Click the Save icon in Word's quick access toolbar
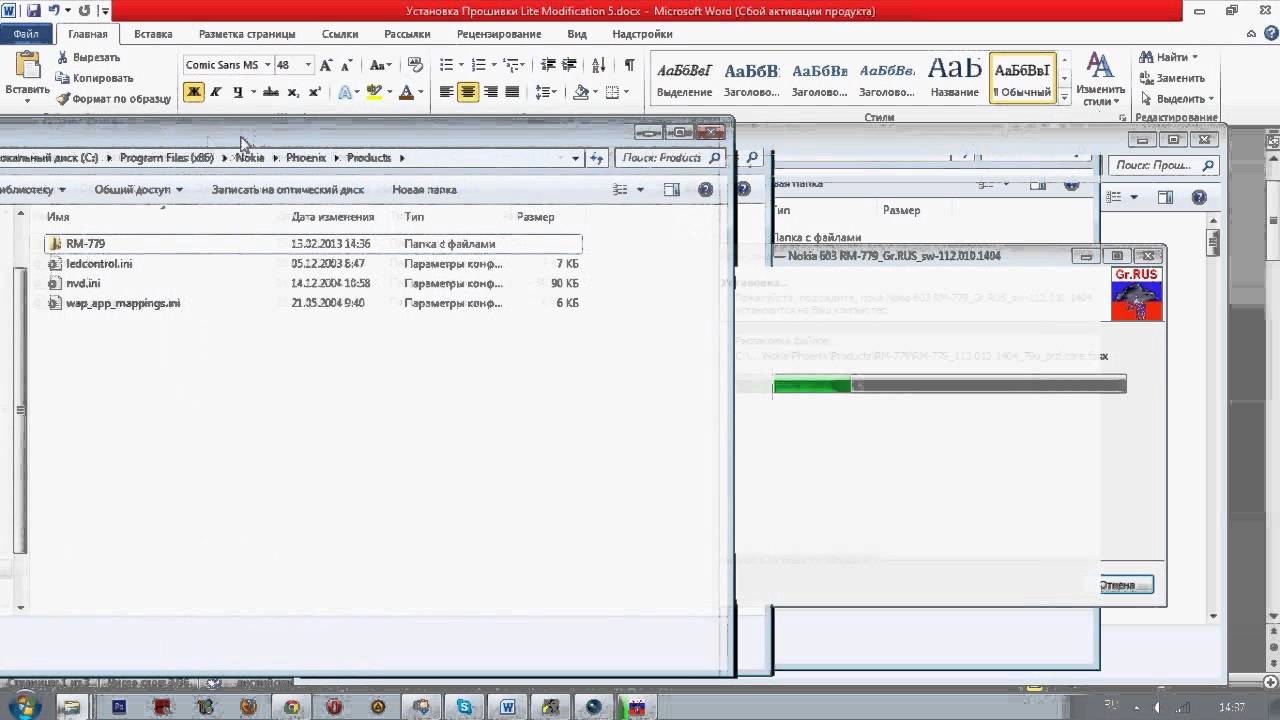The width and height of the screenshot is (1280, 720). pyautogui.click(x=33, y=11)
